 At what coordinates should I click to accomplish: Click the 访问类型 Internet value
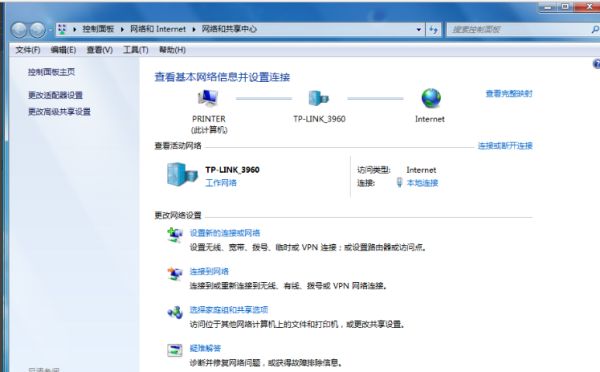[421, 170]
